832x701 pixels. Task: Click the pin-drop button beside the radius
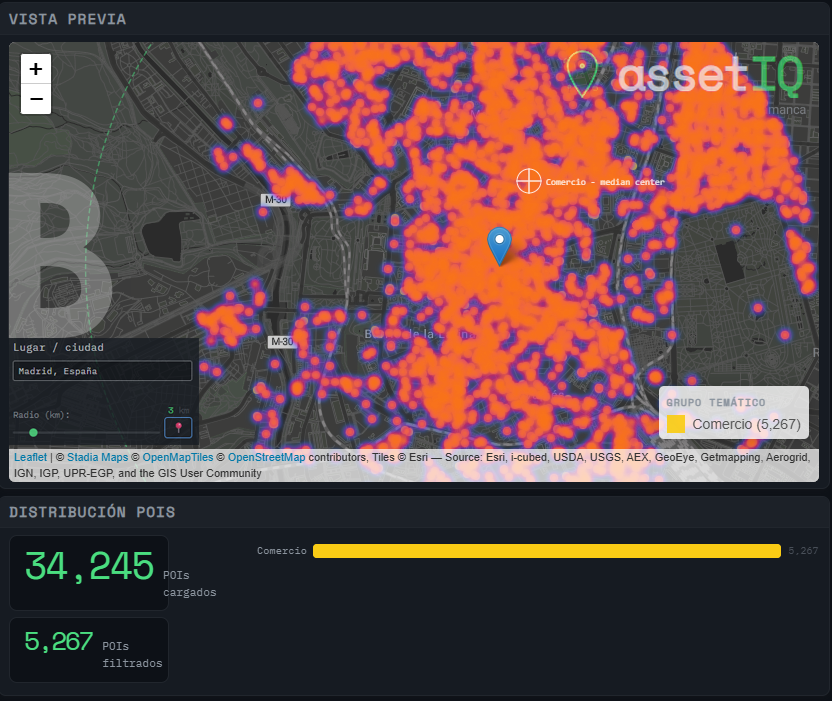[x=178, y=427]
